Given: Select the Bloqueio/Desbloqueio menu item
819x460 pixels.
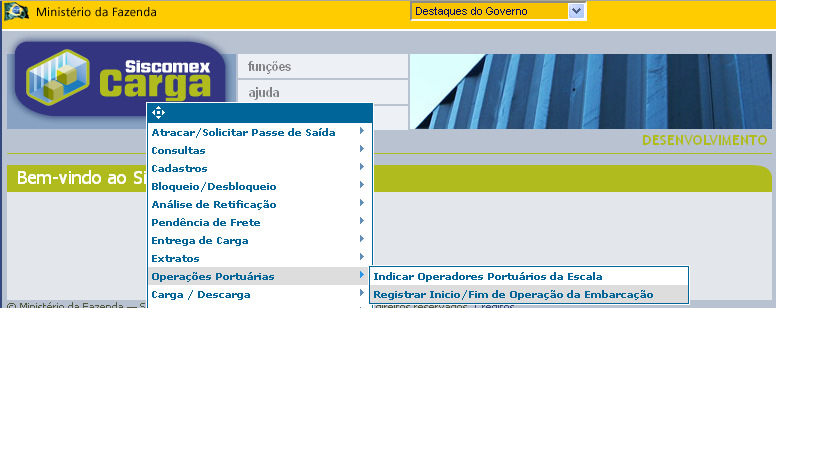Looking at the screenshot, I should coord(260,186).
